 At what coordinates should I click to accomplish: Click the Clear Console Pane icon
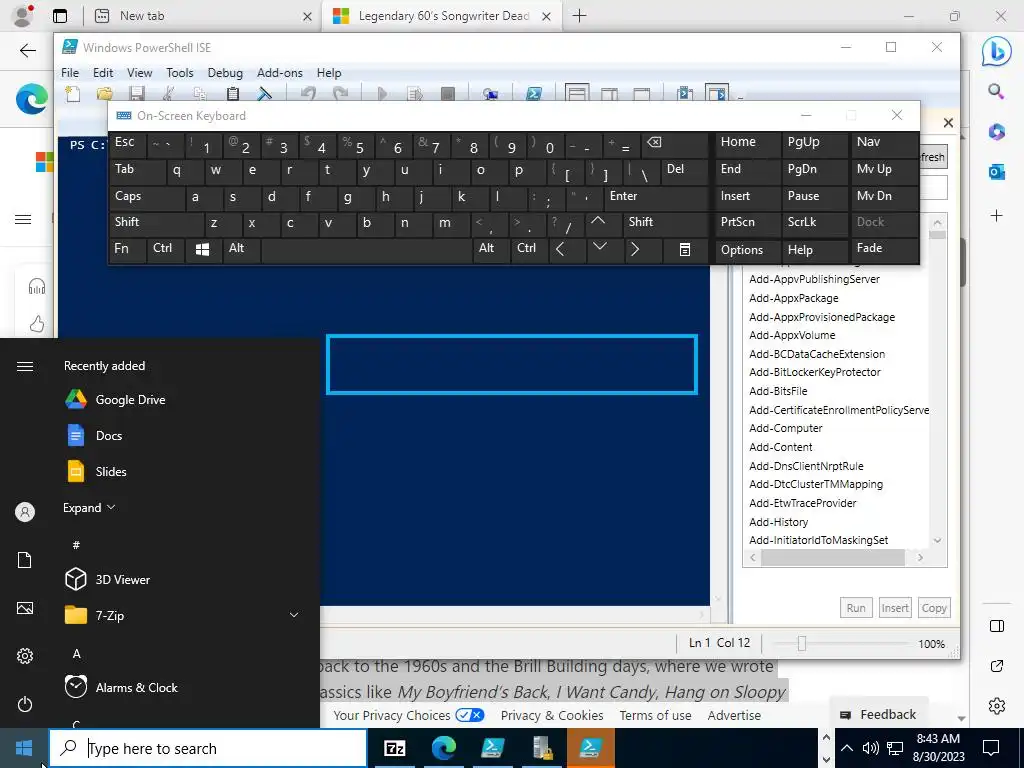point(264,94)
